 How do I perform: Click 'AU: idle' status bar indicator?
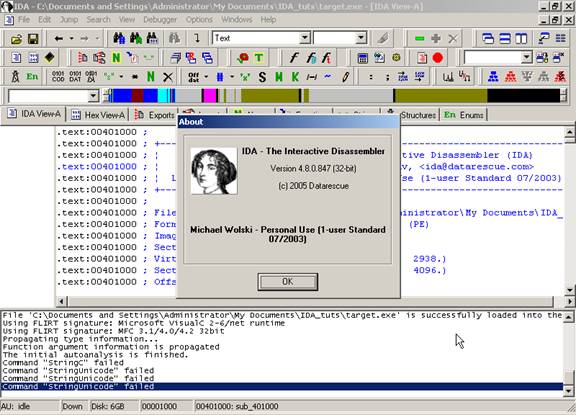coord(15,407)
